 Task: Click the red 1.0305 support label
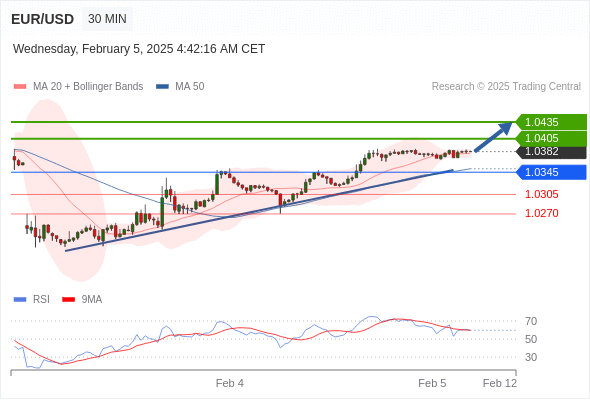541,195
